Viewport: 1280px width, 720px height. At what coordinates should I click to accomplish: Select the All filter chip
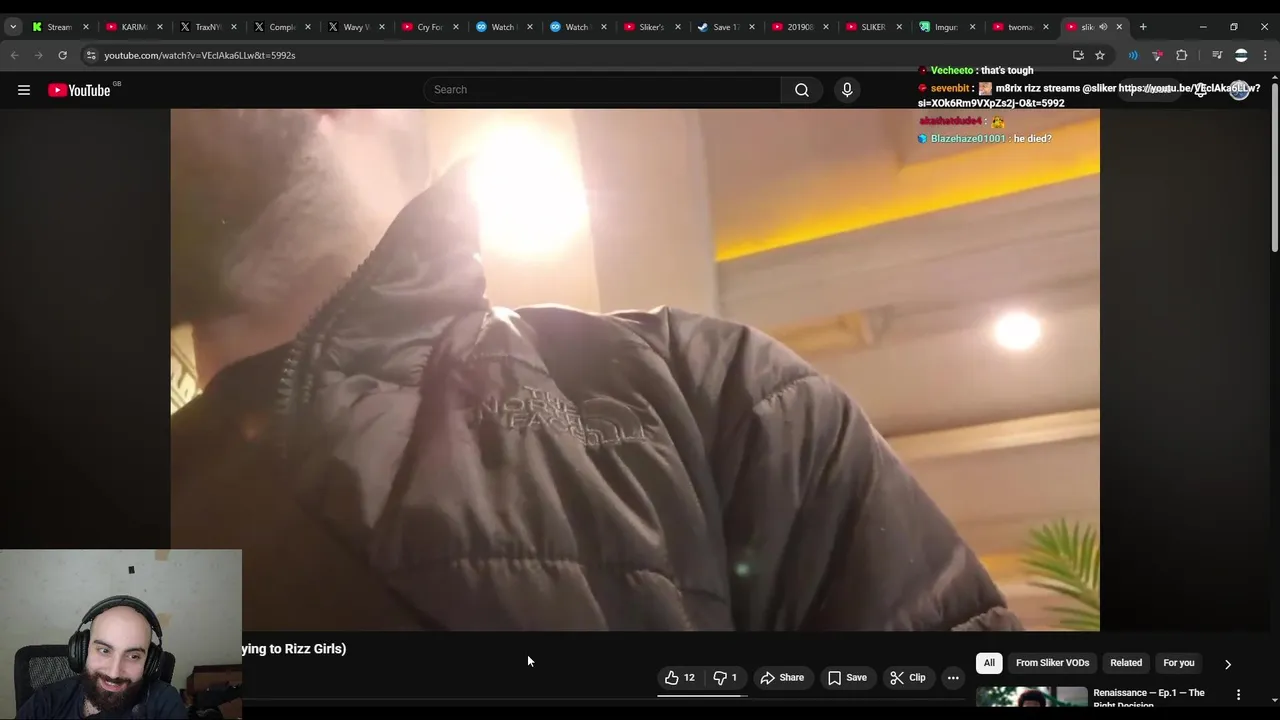pos(989,662)
